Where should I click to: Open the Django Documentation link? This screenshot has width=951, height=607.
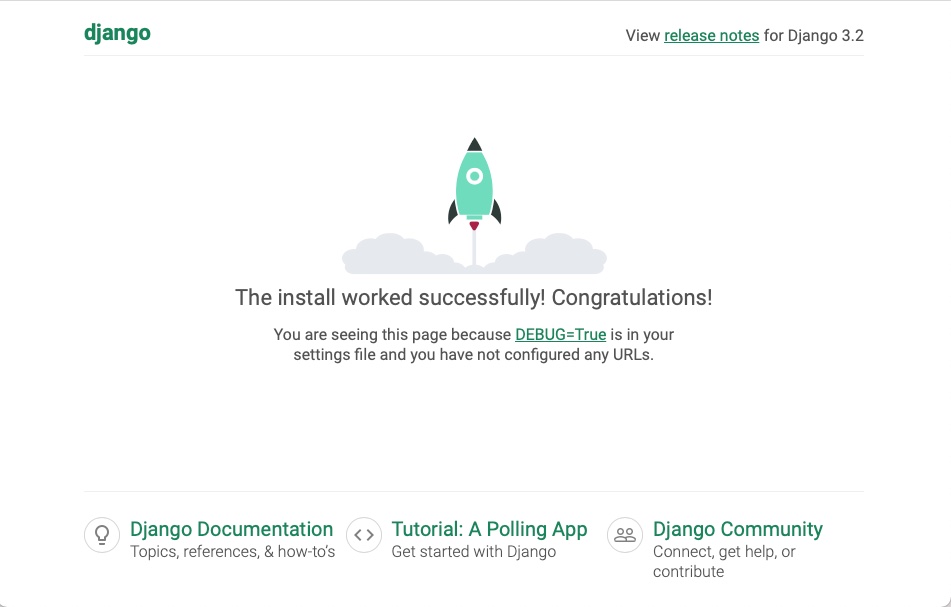coord(232,529)
